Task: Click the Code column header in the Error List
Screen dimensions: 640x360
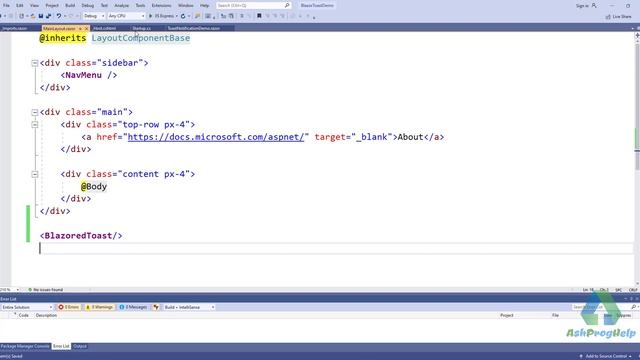Action: point(24,315)
